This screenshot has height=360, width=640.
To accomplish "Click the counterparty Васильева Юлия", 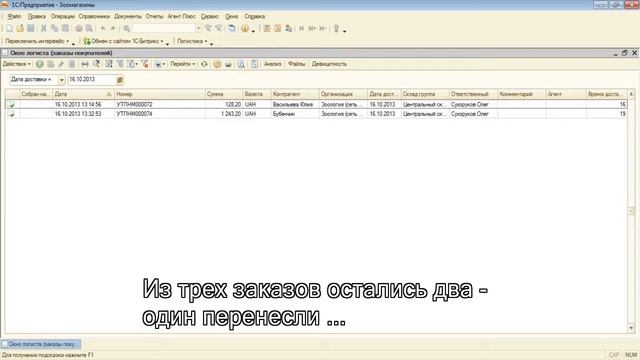I will (x=292, y=105).
